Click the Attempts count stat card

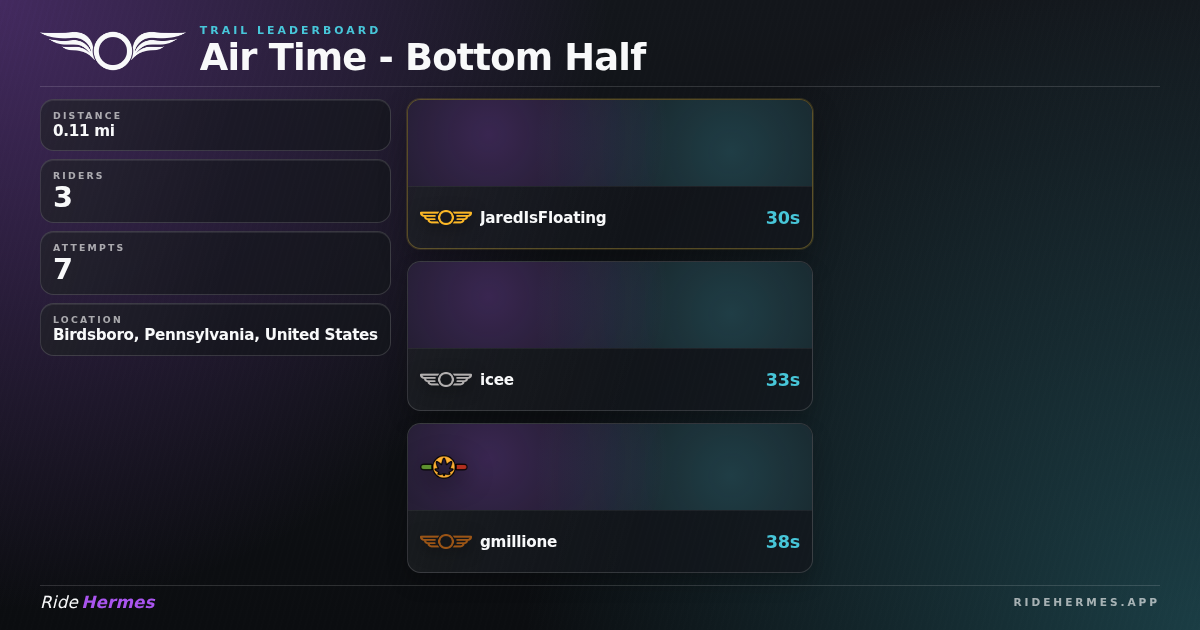click(x=215, y=263)
